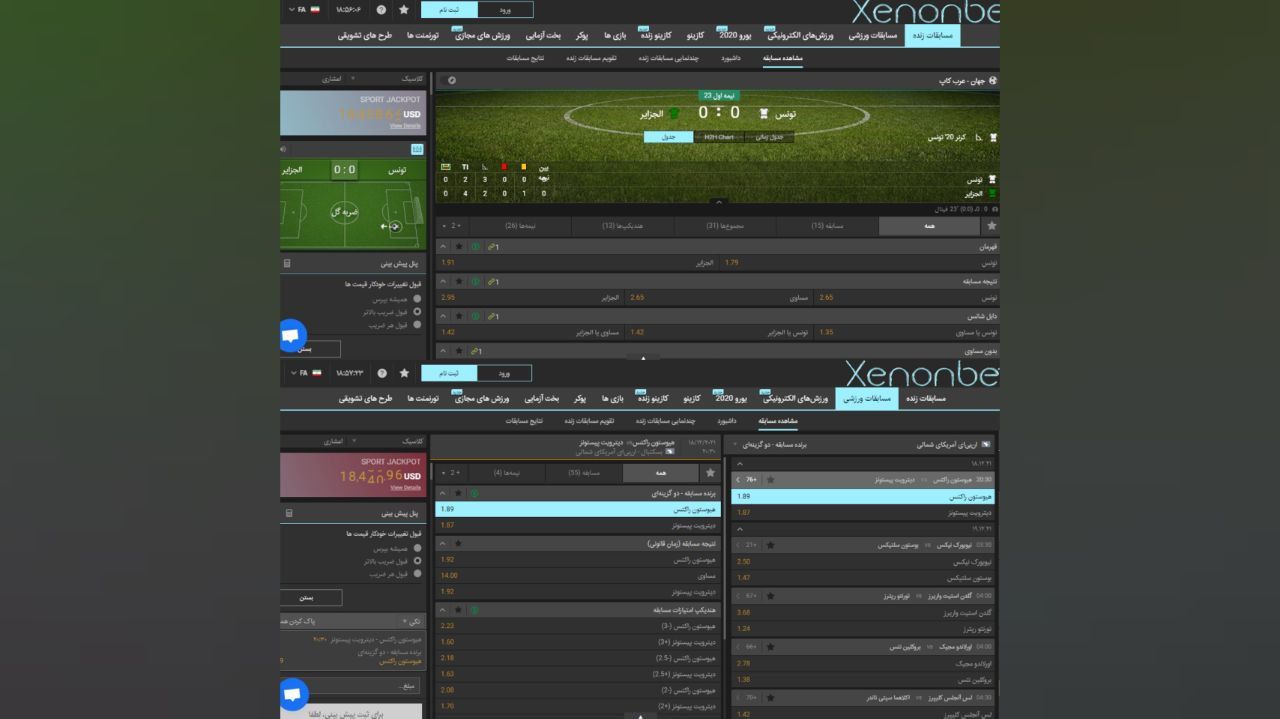This screenshot has height=719, width=1280.
Task: Star the Golden State Warriors vs Toronto match
Action: 770,596
